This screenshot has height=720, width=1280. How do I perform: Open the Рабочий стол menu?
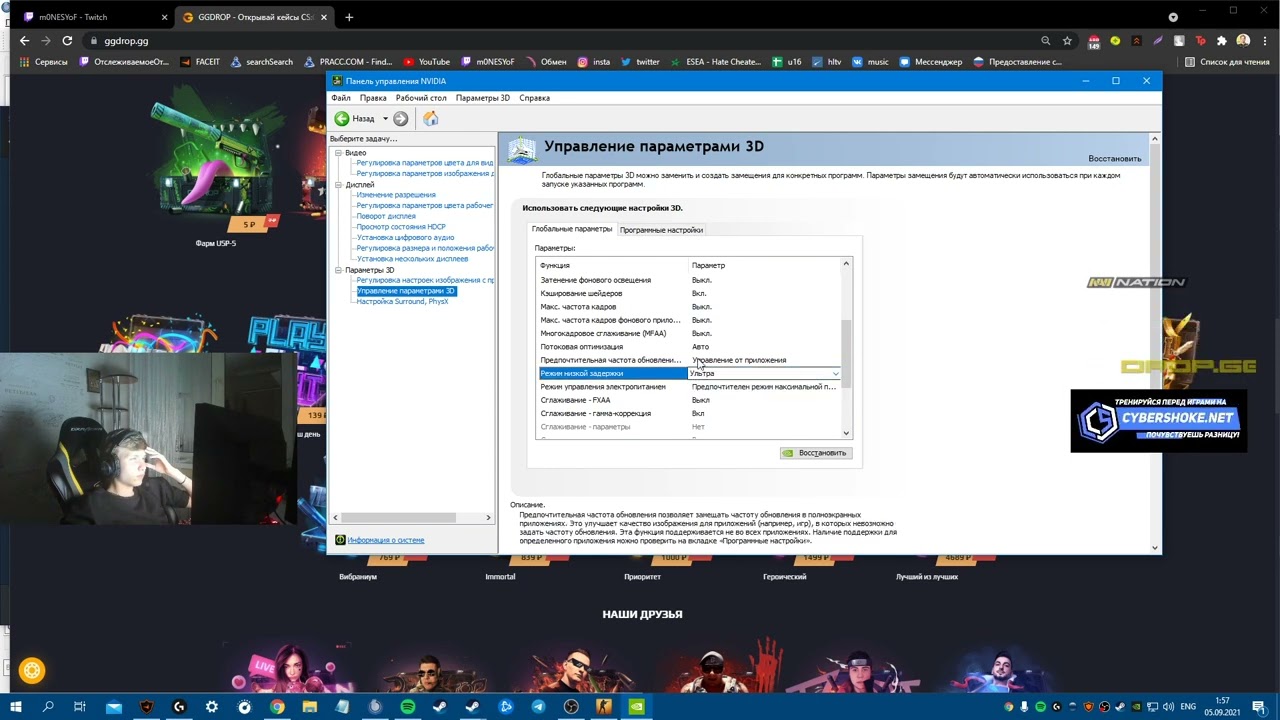pos(421,98)
